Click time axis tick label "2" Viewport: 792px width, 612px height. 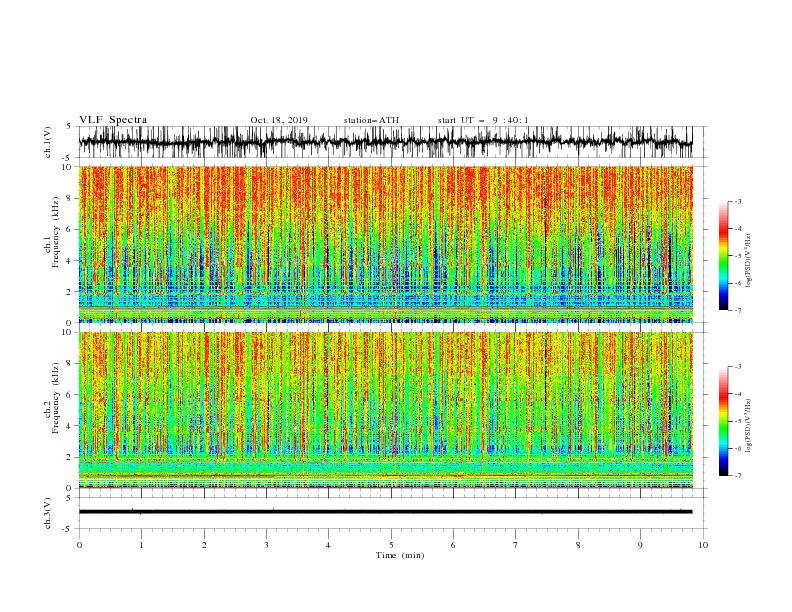(x=204, y=545)
